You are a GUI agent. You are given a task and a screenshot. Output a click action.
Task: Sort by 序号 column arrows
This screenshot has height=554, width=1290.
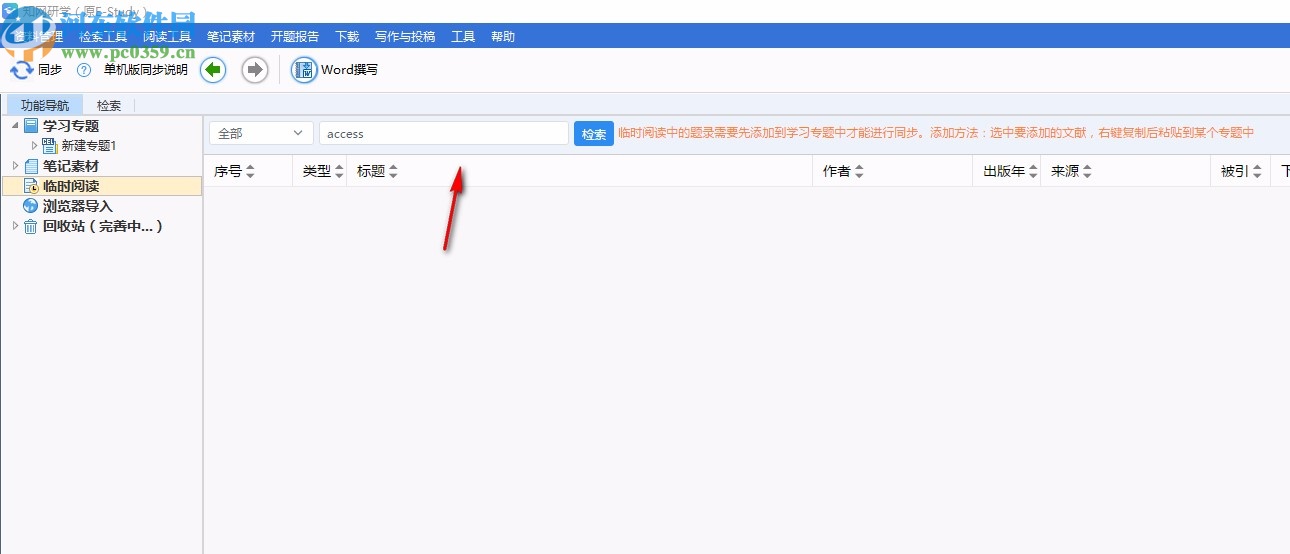(x=250, y=172)
